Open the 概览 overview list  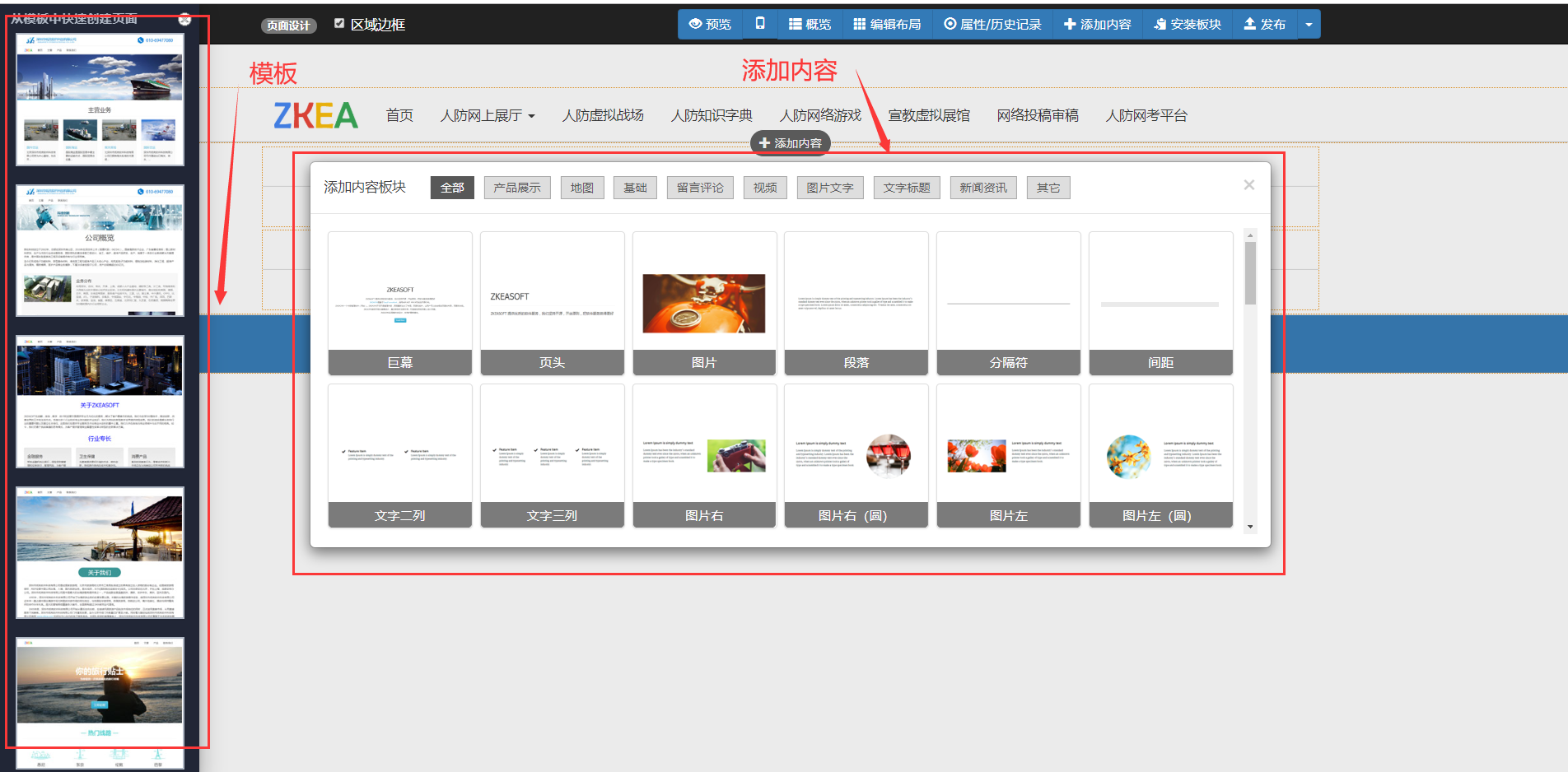tap(810, 25)
